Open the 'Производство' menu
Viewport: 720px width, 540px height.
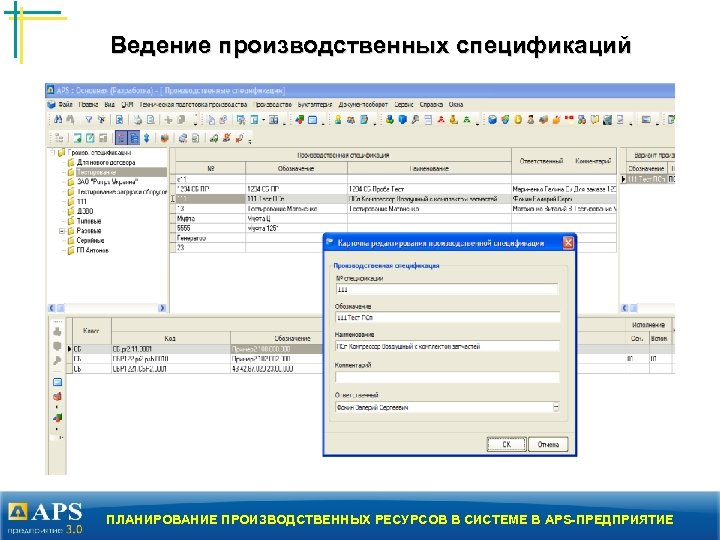tap(273, 104)
